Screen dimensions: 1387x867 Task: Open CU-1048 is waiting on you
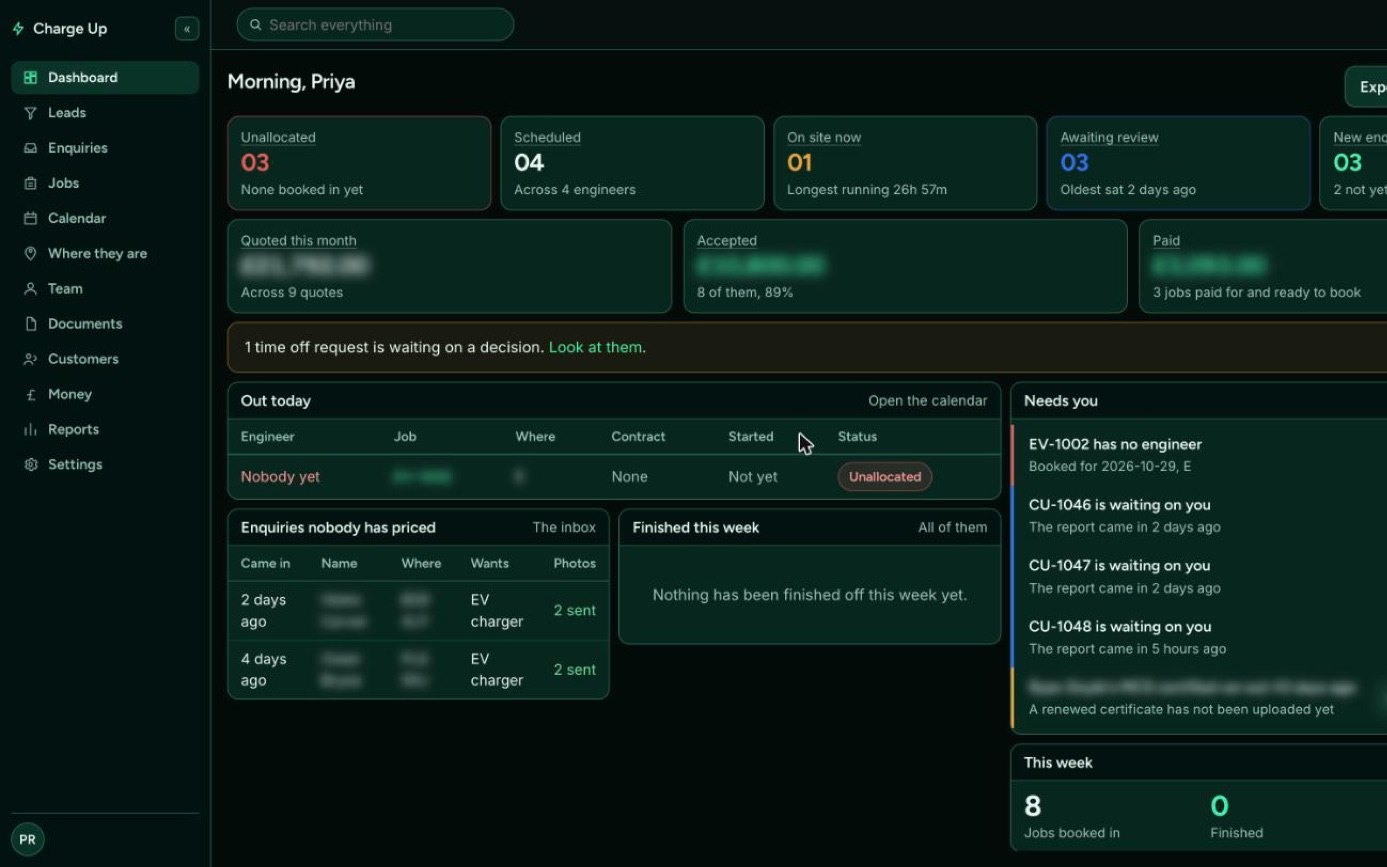point(1200,637)
